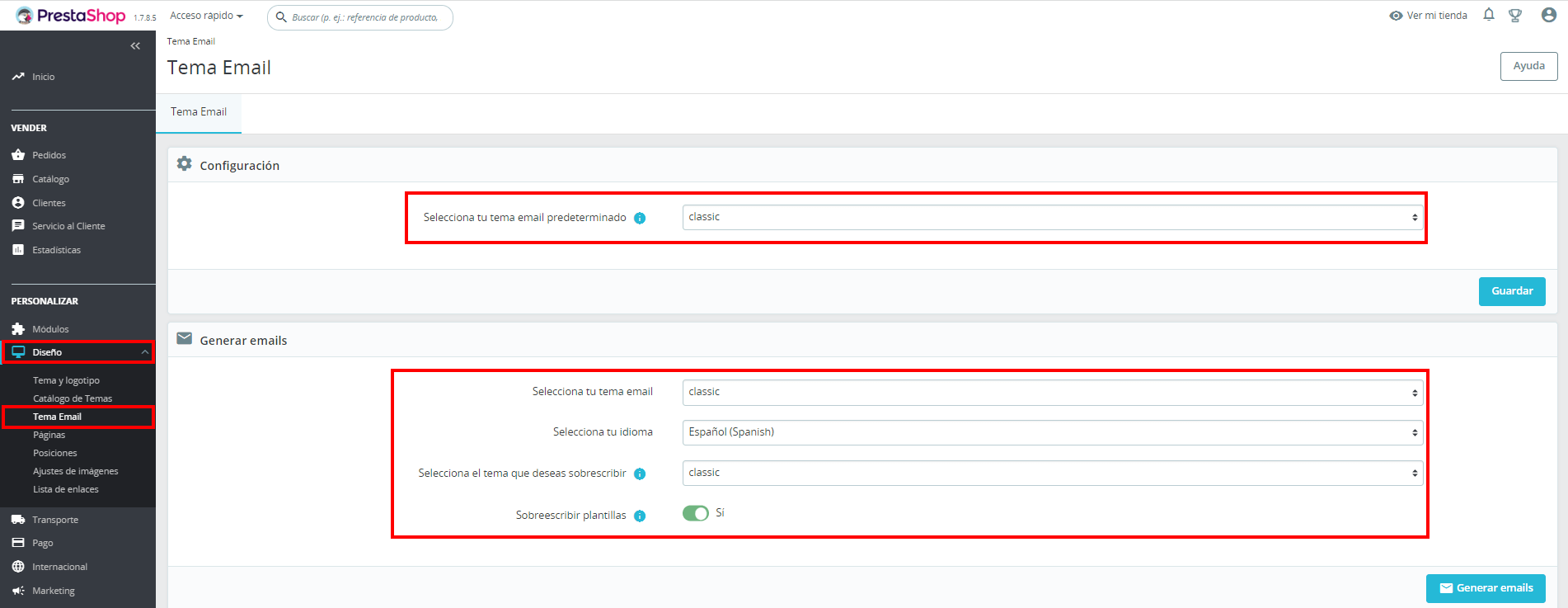Image resolution: width=1568 pixels, height=608 pixels.
Task: Click the search magnifier icon
Action: click(281, 17)
